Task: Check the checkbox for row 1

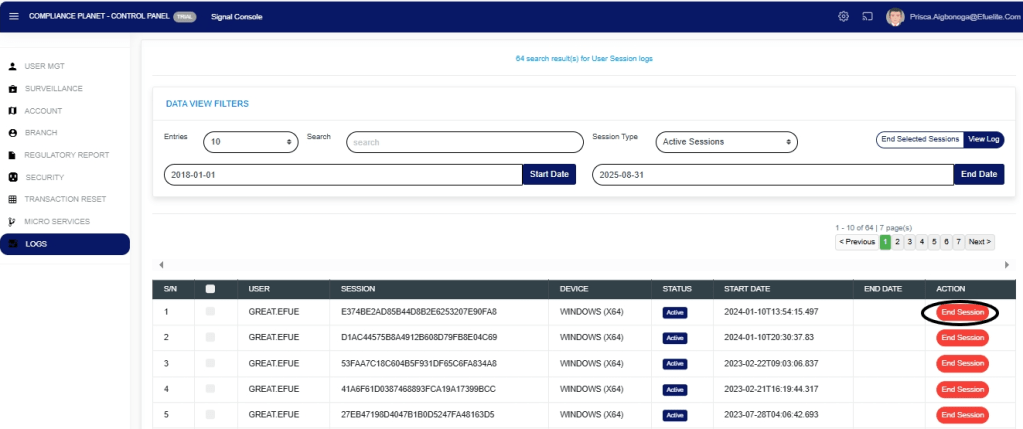Action: pyautogui.click(x=210, y=312)
